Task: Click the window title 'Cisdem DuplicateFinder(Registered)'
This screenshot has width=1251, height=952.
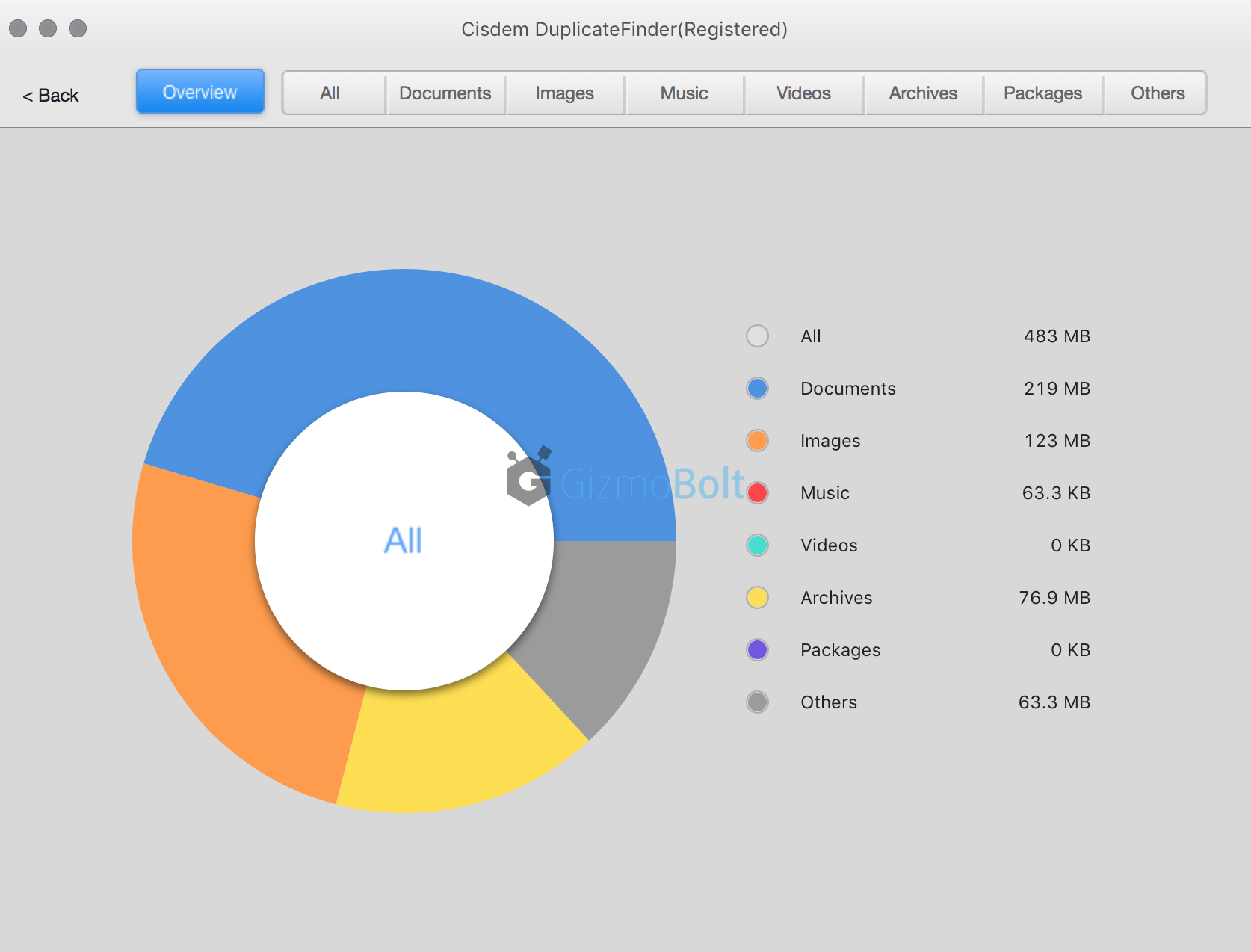Action: tap(625, 29)
